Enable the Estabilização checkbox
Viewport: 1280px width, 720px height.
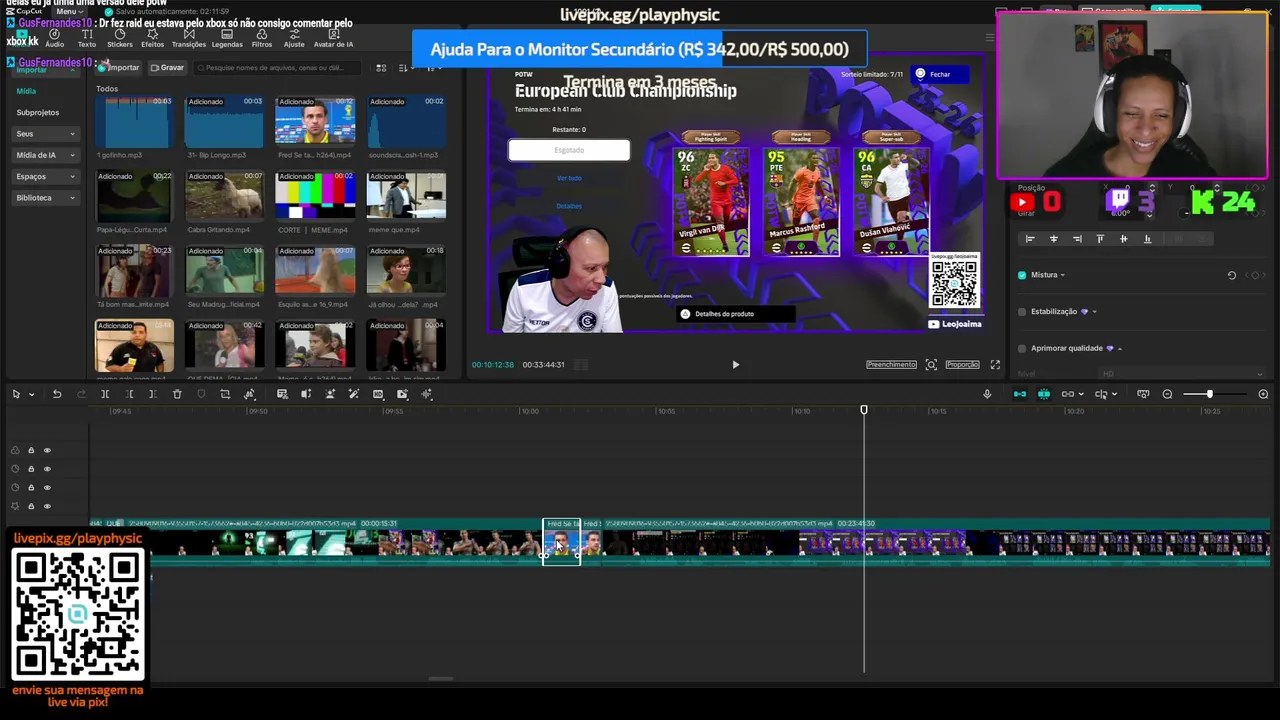click(1022, 312)
